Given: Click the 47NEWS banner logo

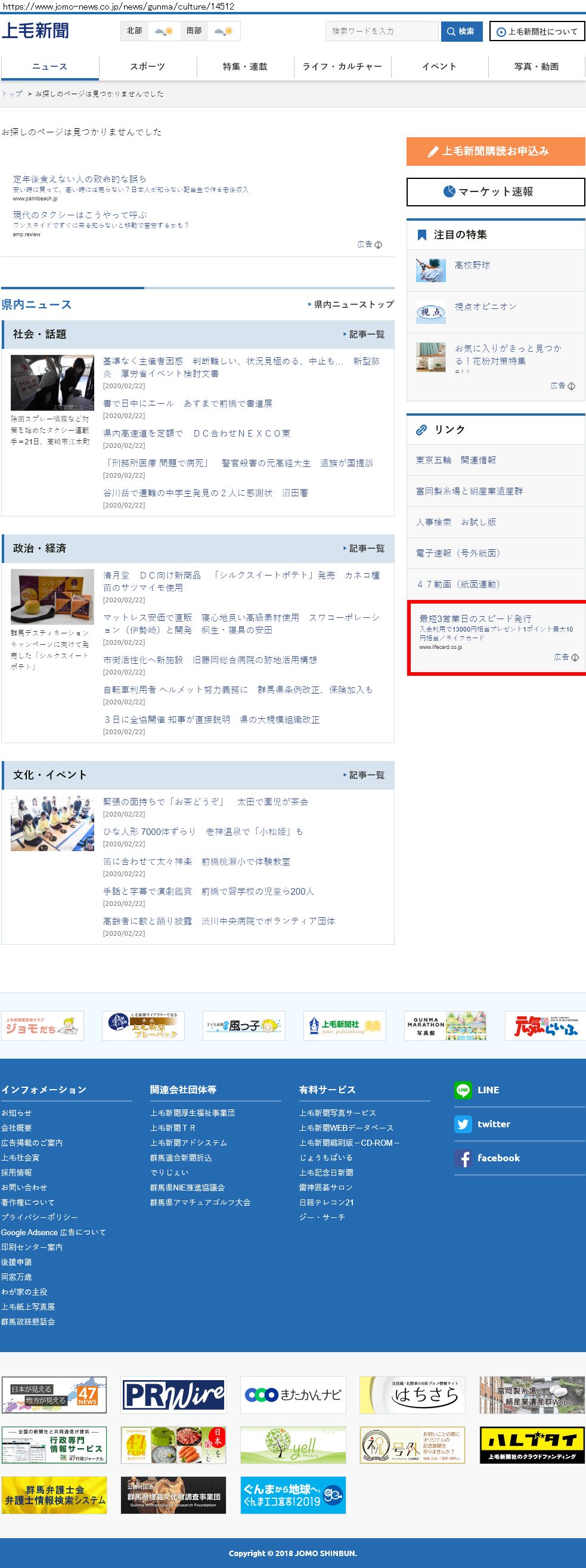Looking at the screenshot, I should point(54,1394).
